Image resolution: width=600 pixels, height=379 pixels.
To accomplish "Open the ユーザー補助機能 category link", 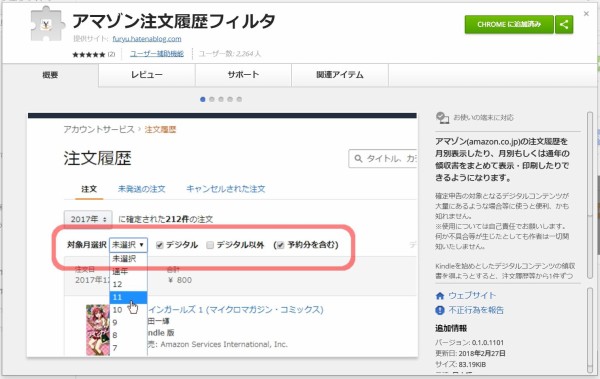I will pos(157,54).
